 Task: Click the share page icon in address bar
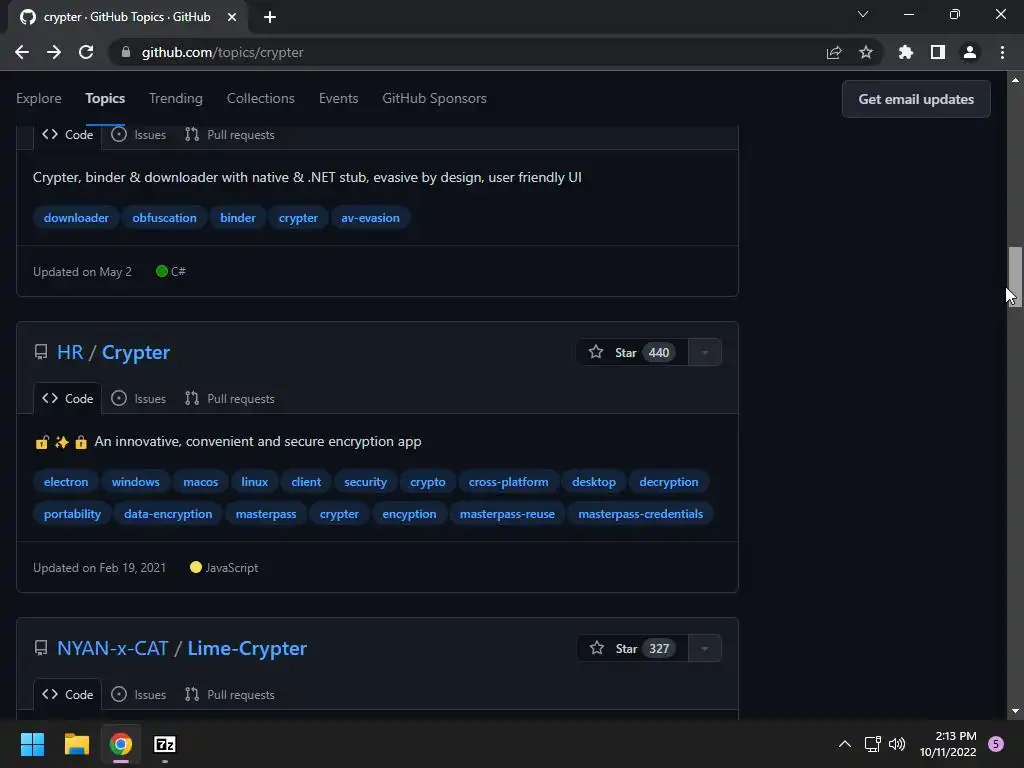pos(834,52)
